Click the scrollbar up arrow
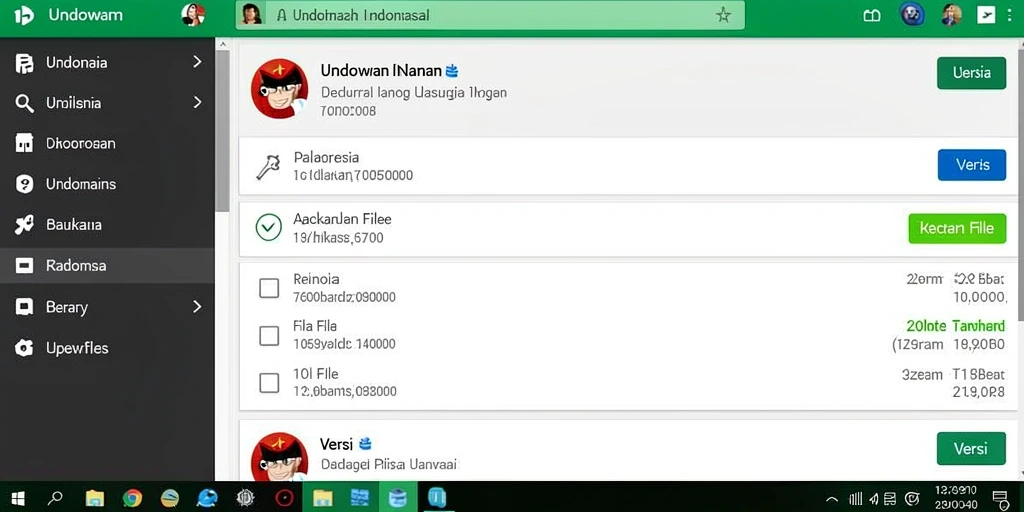Image resolution: width=1024 pixels, height=512 pixels. pos(223,44)
